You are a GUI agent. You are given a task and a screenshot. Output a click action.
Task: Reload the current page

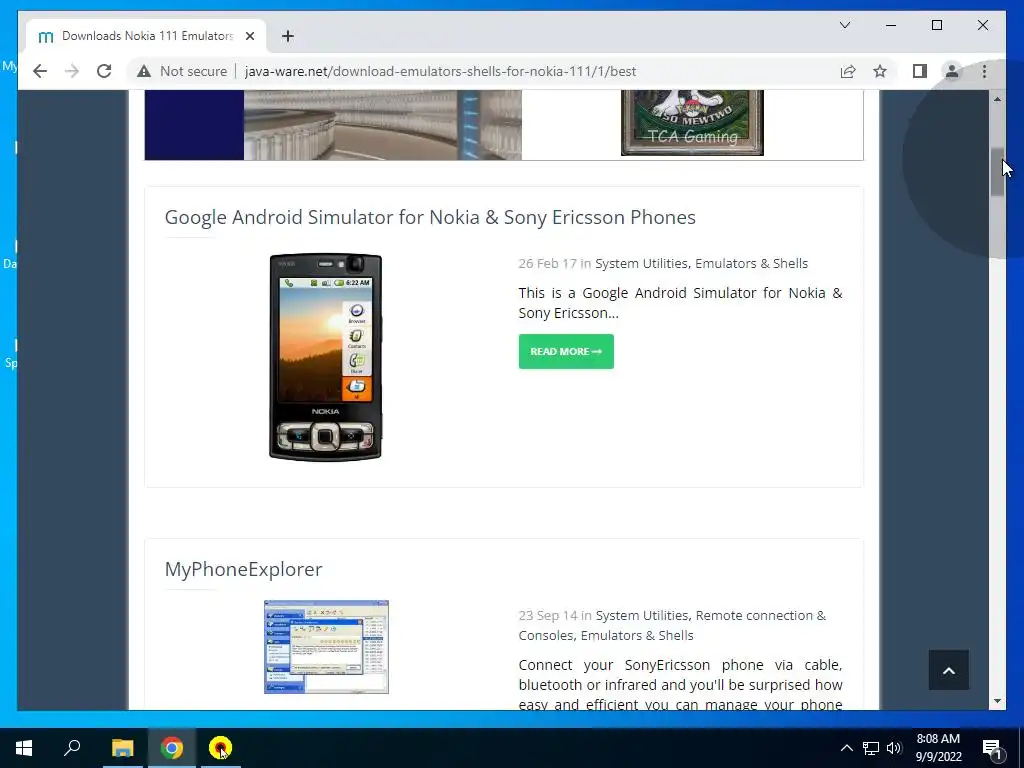pyautogui.click(x=104, y=71)
